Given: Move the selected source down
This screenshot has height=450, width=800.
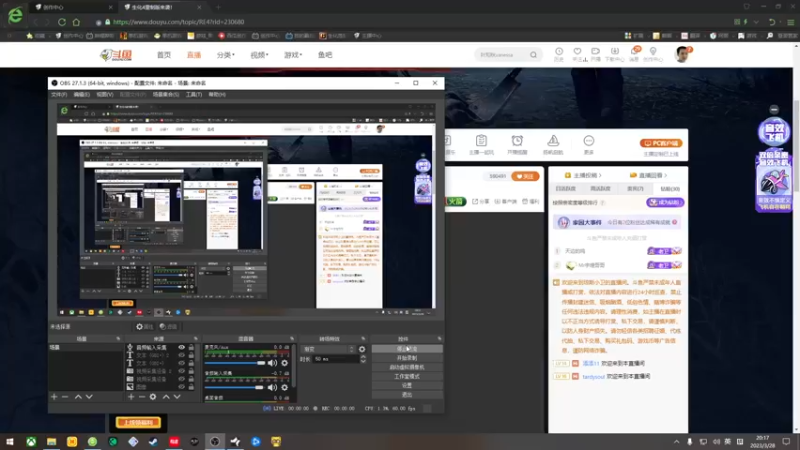Looking at the screenshot, I should (177, 396).
